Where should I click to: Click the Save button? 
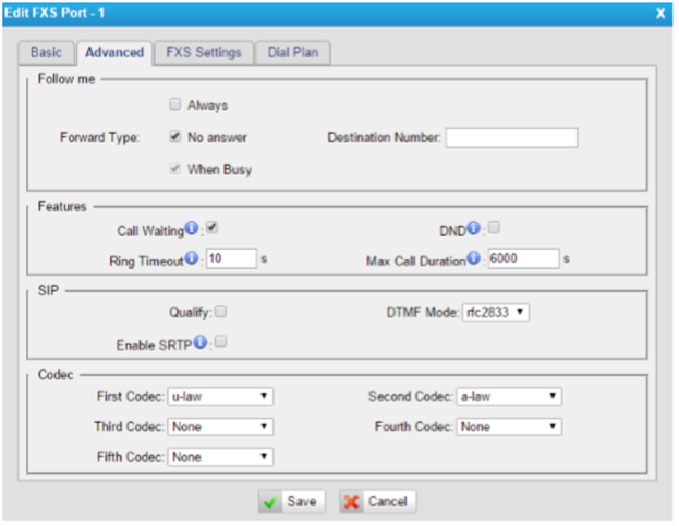tap(291, 501)
